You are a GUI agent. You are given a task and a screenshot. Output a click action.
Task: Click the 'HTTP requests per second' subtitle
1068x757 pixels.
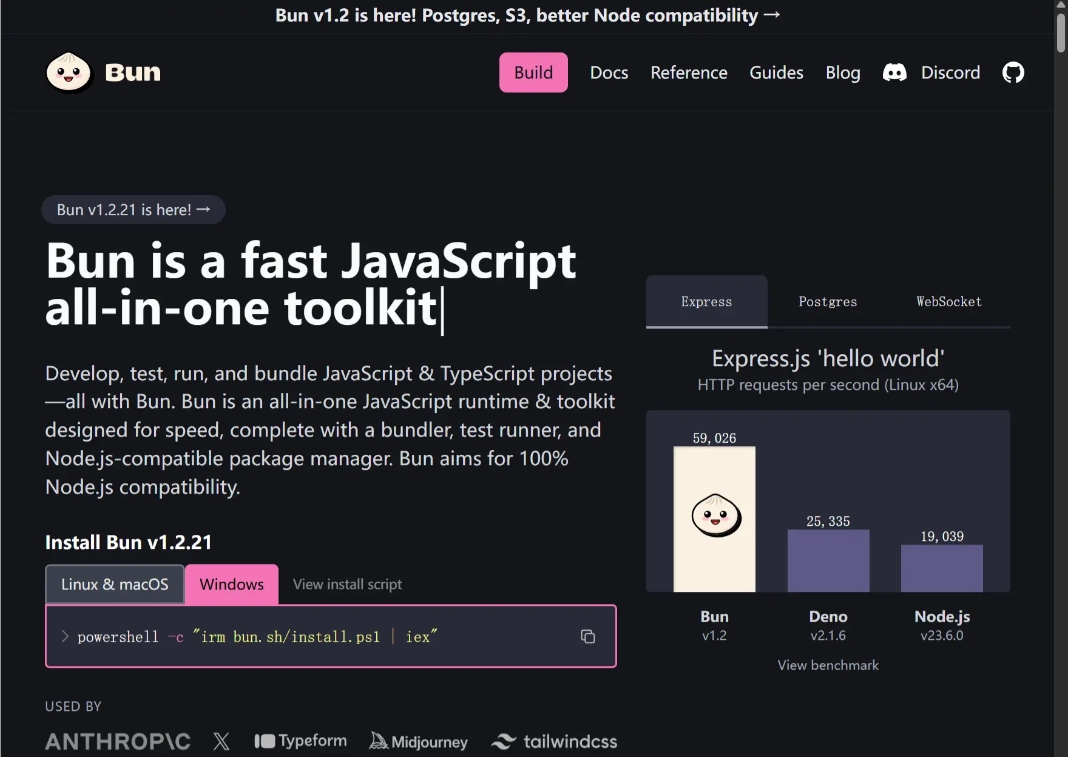coord(828,385)
